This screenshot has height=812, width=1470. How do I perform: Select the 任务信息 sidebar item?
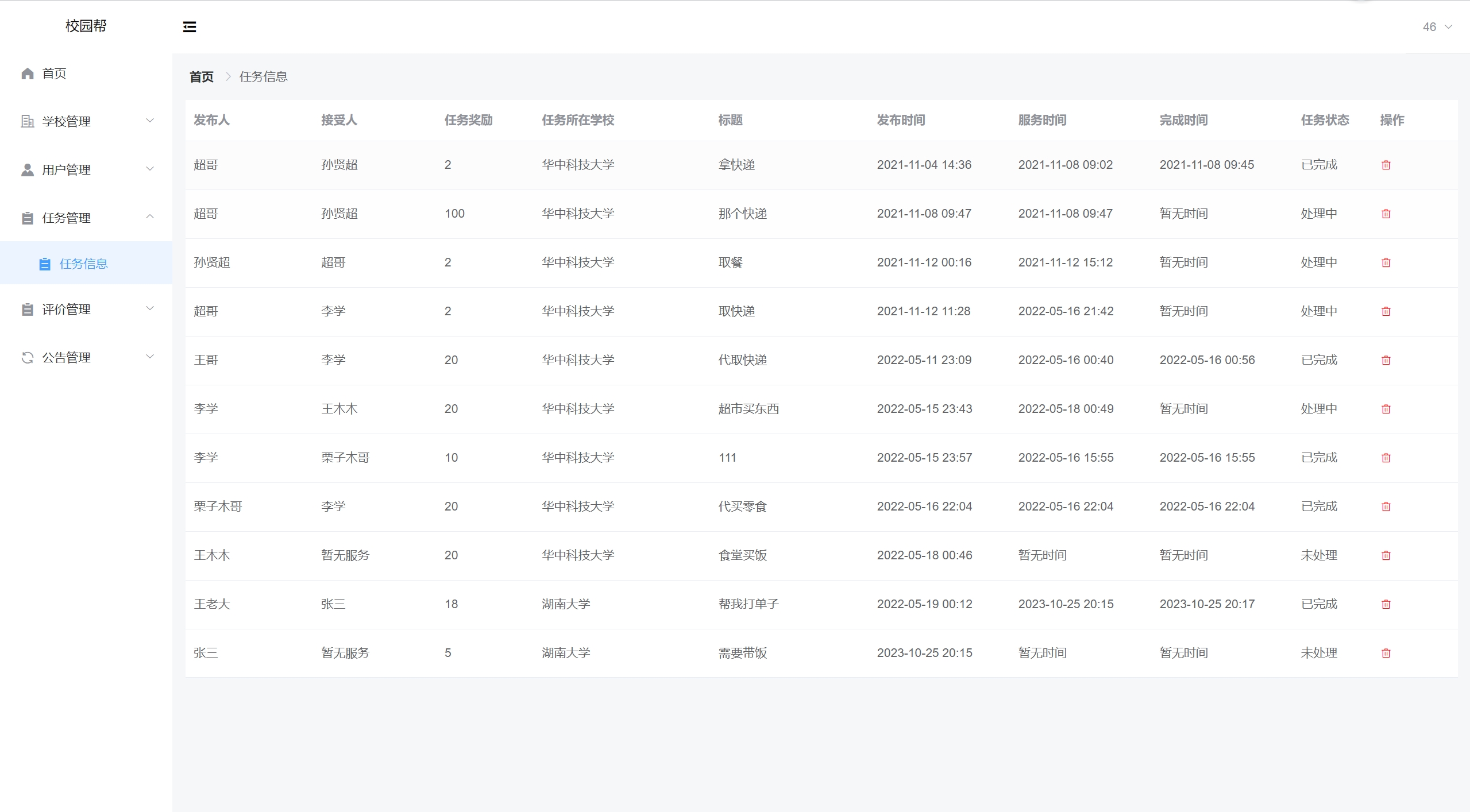(x=83, y=264)
